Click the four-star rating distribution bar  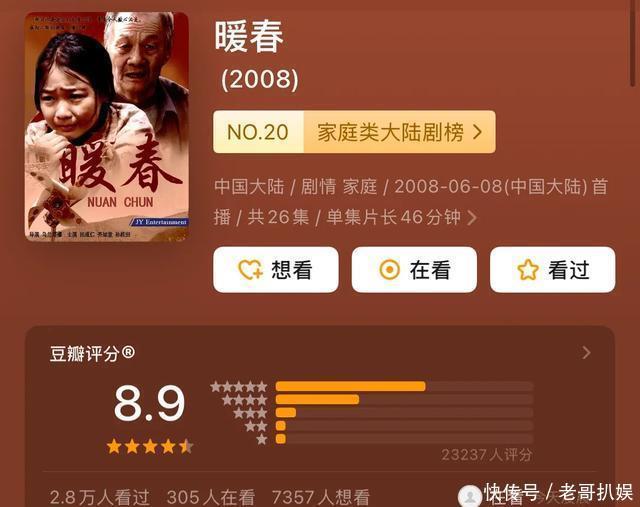tap(404, 399)
